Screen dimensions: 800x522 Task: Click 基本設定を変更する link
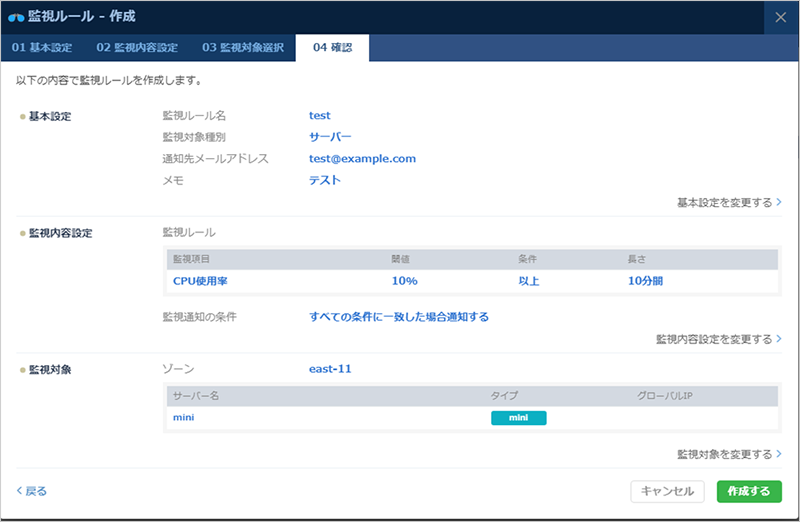tap(728, 202)
